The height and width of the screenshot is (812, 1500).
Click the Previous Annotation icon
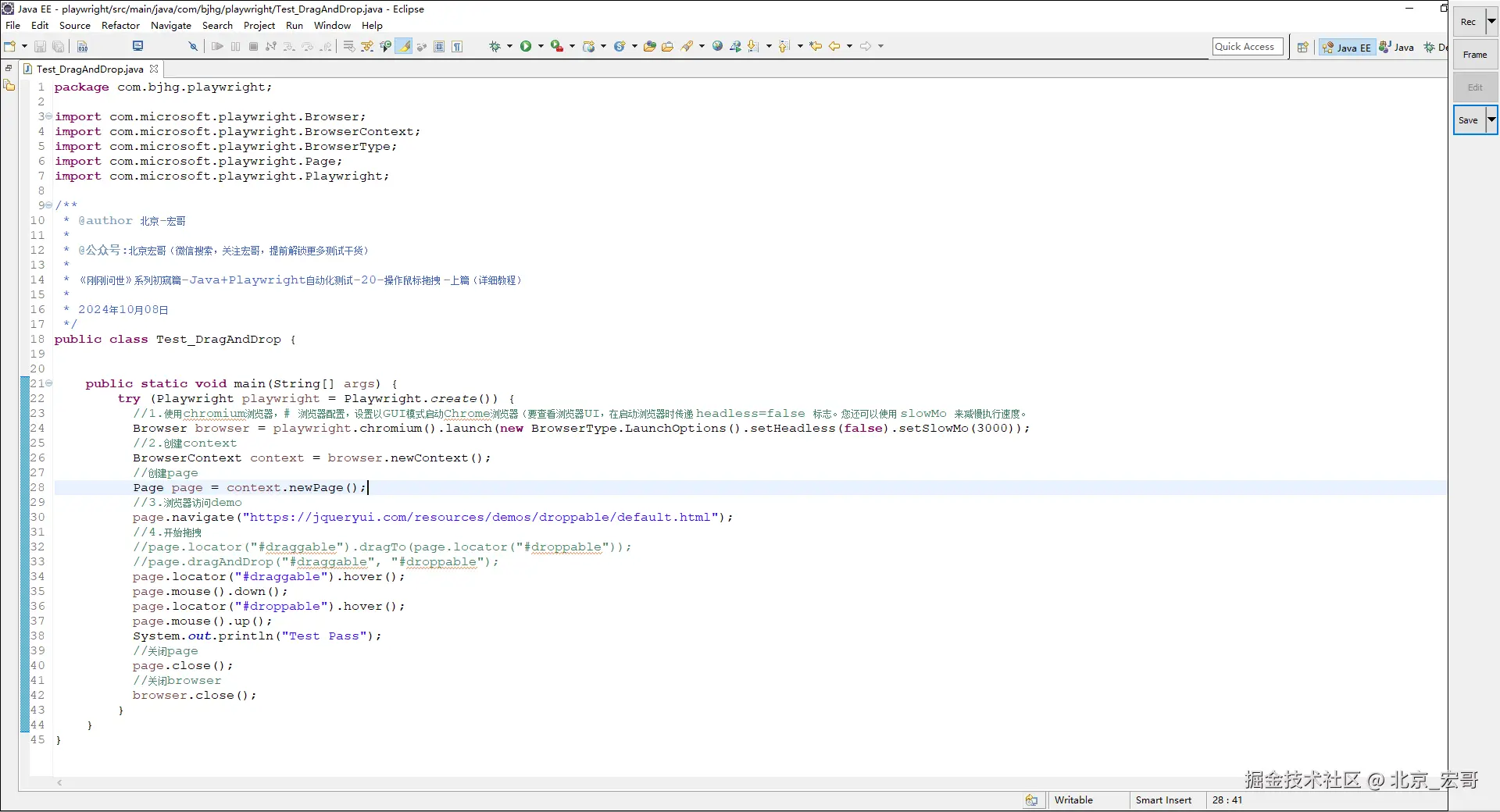[x=784, y=47]
